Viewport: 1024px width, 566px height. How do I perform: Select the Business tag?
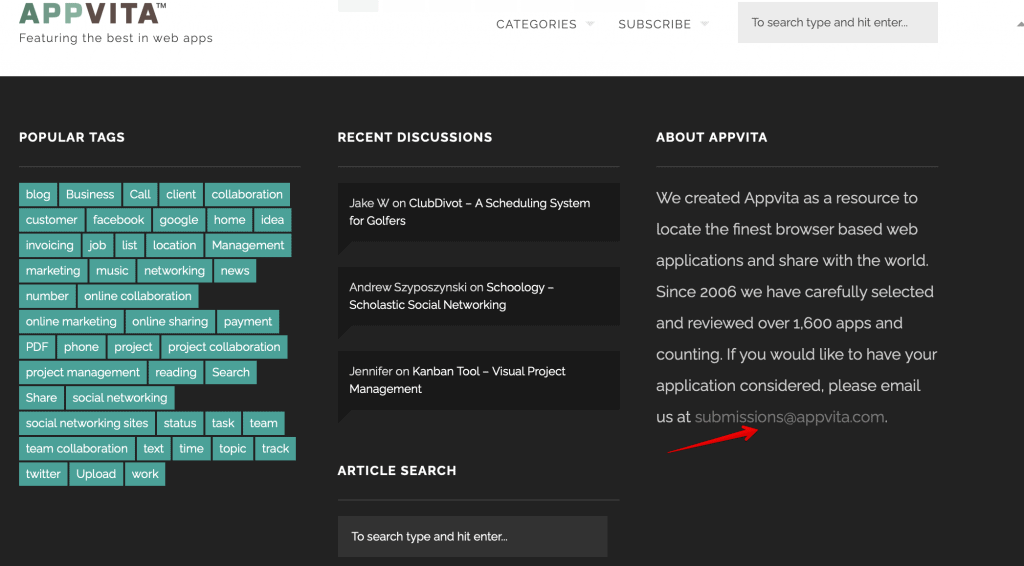click(90, 195)
